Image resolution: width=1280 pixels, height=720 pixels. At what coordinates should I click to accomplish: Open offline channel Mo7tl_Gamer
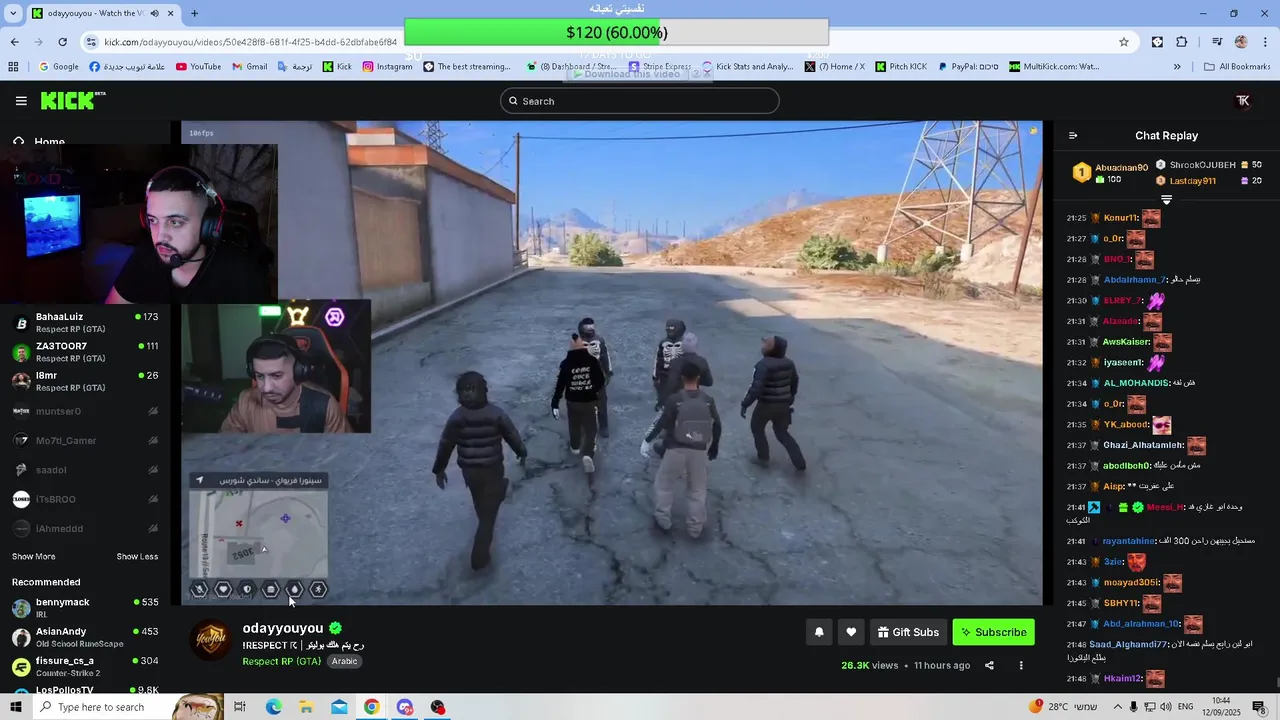pyautogui.click(x=85, y=440)
